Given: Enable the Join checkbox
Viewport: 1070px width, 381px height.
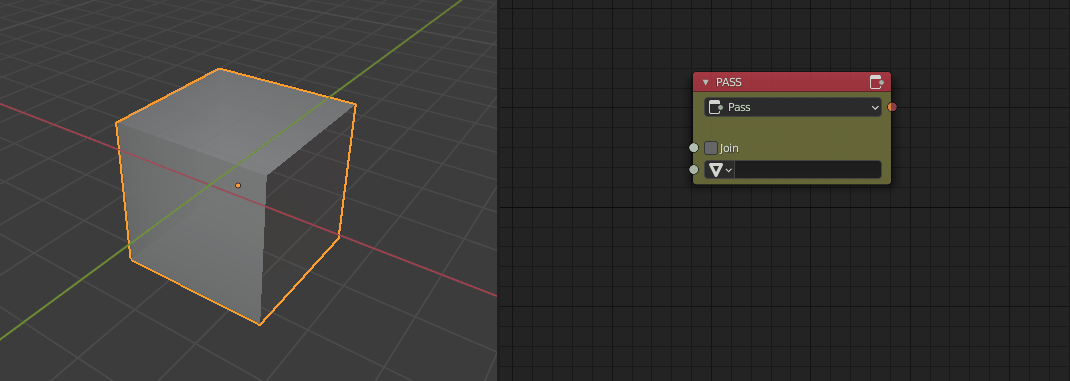Looking at the screenshot, I should 711,148.
